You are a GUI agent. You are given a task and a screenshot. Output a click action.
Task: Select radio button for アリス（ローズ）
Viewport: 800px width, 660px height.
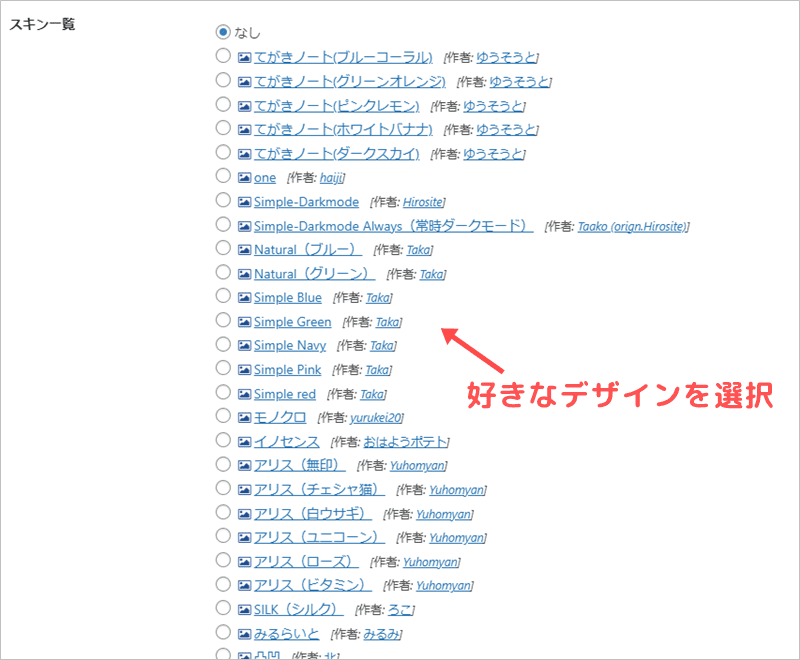(223, 561)
